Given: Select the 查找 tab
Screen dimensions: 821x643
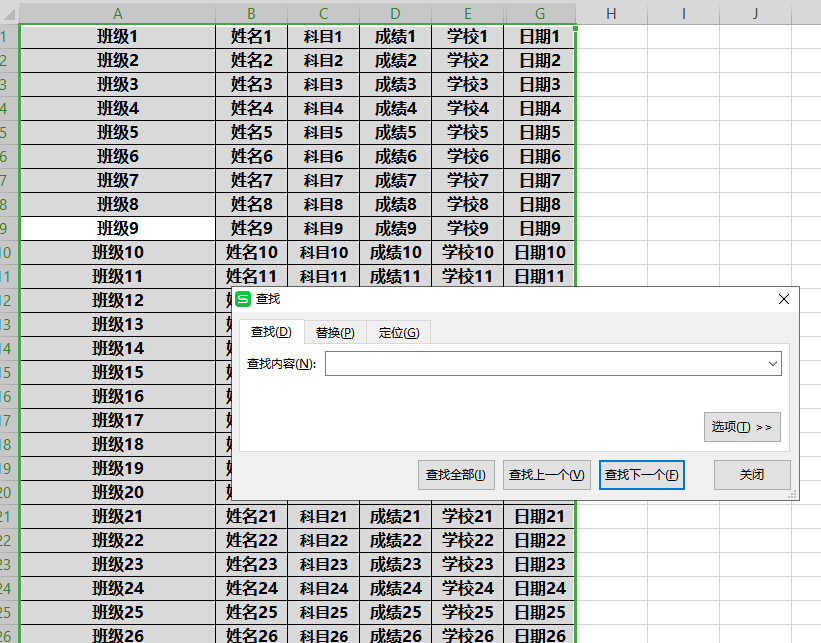Looking at the screenshot, I should click(x=270, y=332).
